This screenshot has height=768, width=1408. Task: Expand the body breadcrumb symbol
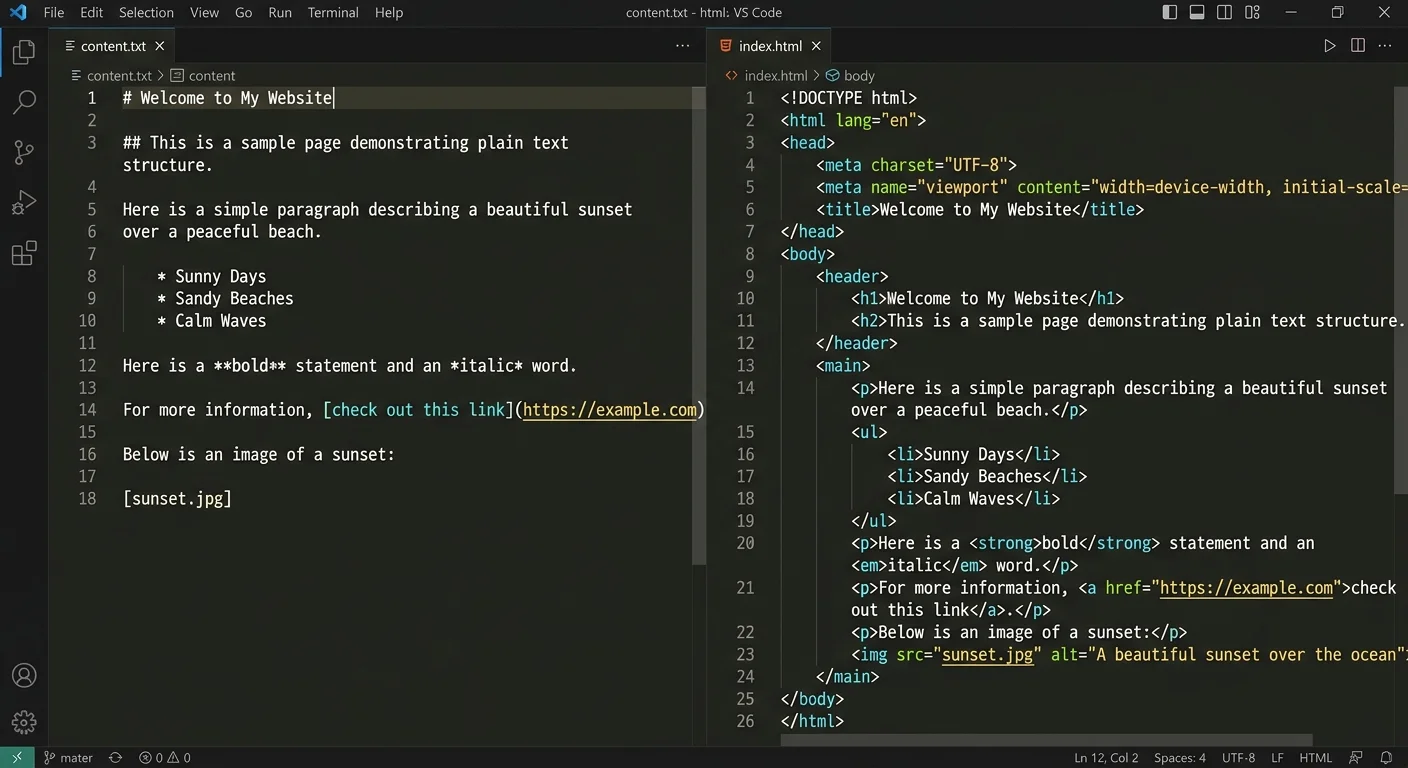click(x=850, y=76)
